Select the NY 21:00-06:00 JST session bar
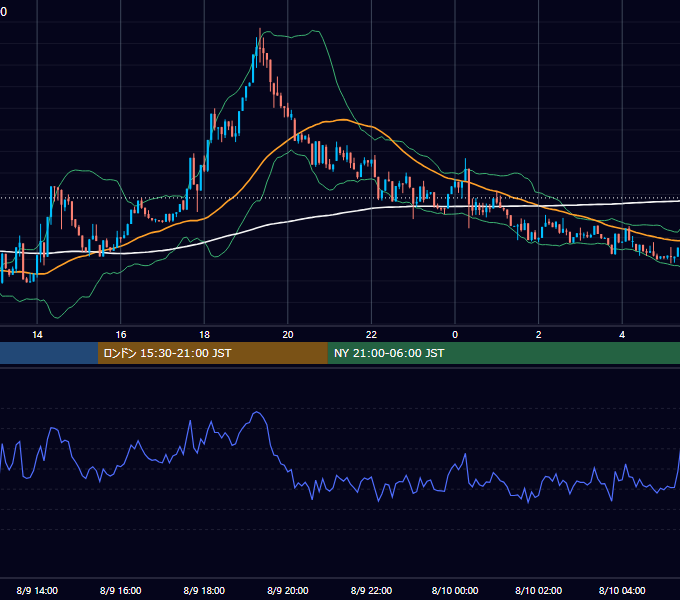Screen dimensions: 680x600 point(503,353)
